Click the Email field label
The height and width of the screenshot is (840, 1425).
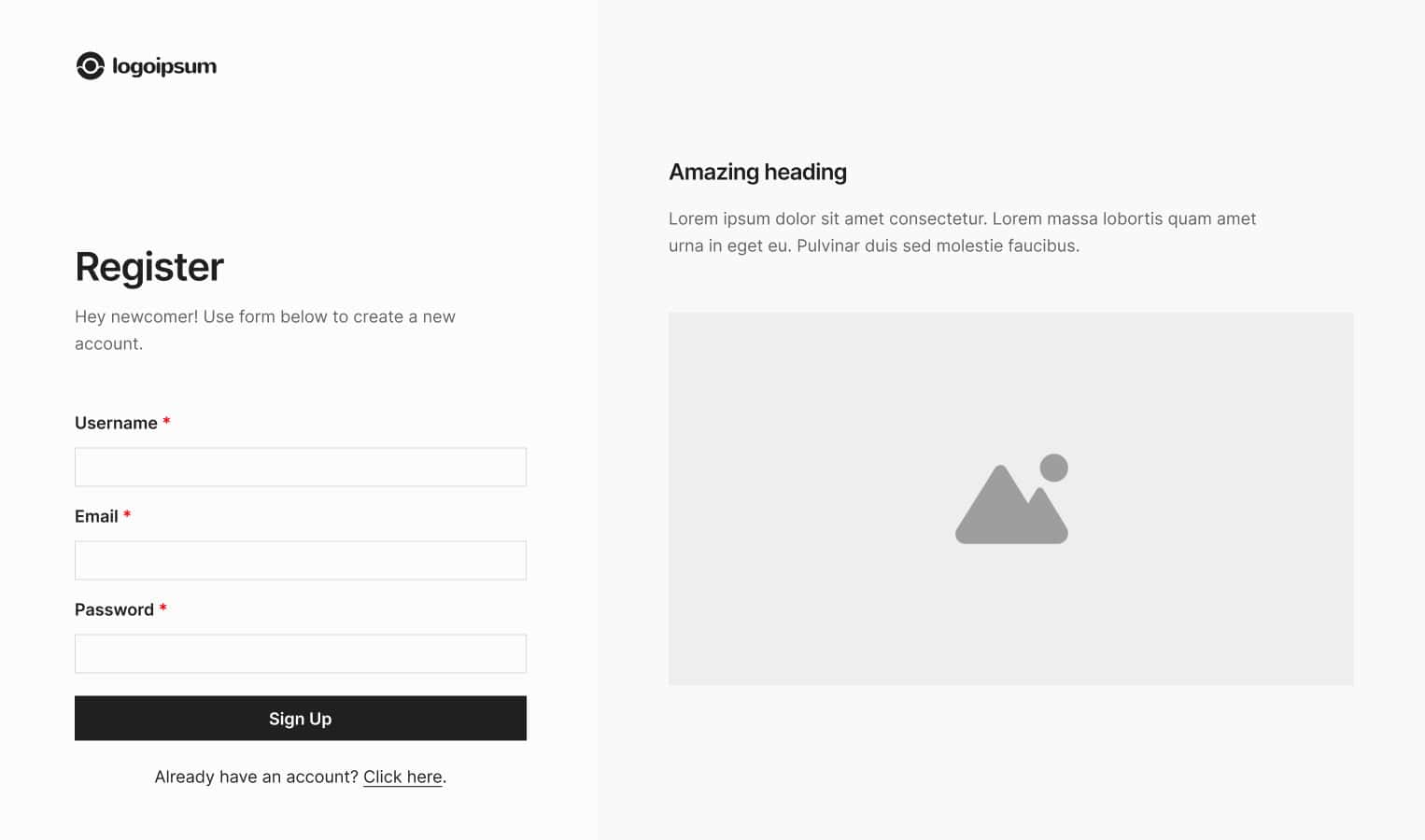[x=96, y=516]
